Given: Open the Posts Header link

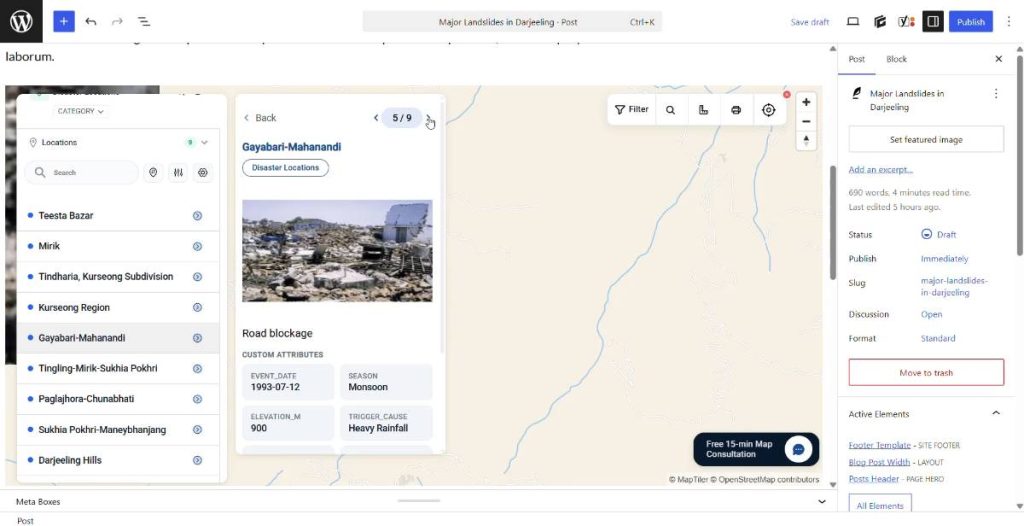Looking at the screenshot, I should [874, 479].
